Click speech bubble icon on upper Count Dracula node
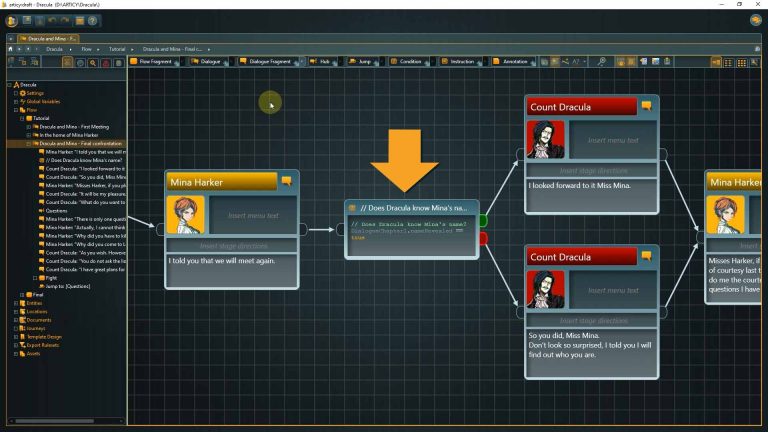The image size is (768, 432). point(647,106)
